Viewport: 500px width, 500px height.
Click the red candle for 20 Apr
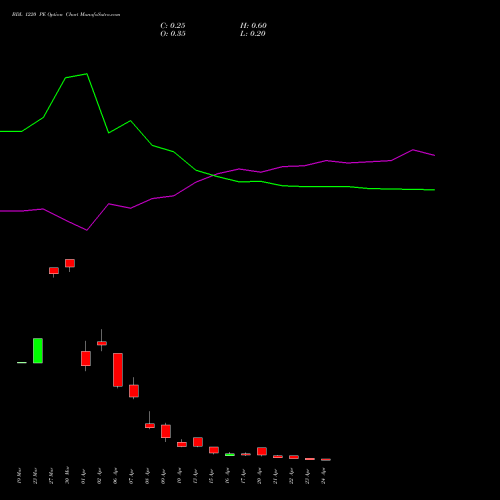click(262, 451)
